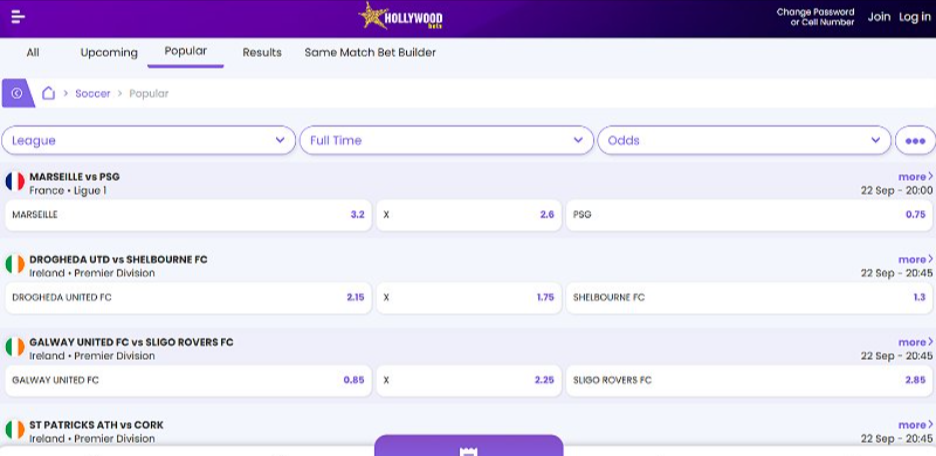
Task: Go to home via house icon
Action: click(48, 93)
